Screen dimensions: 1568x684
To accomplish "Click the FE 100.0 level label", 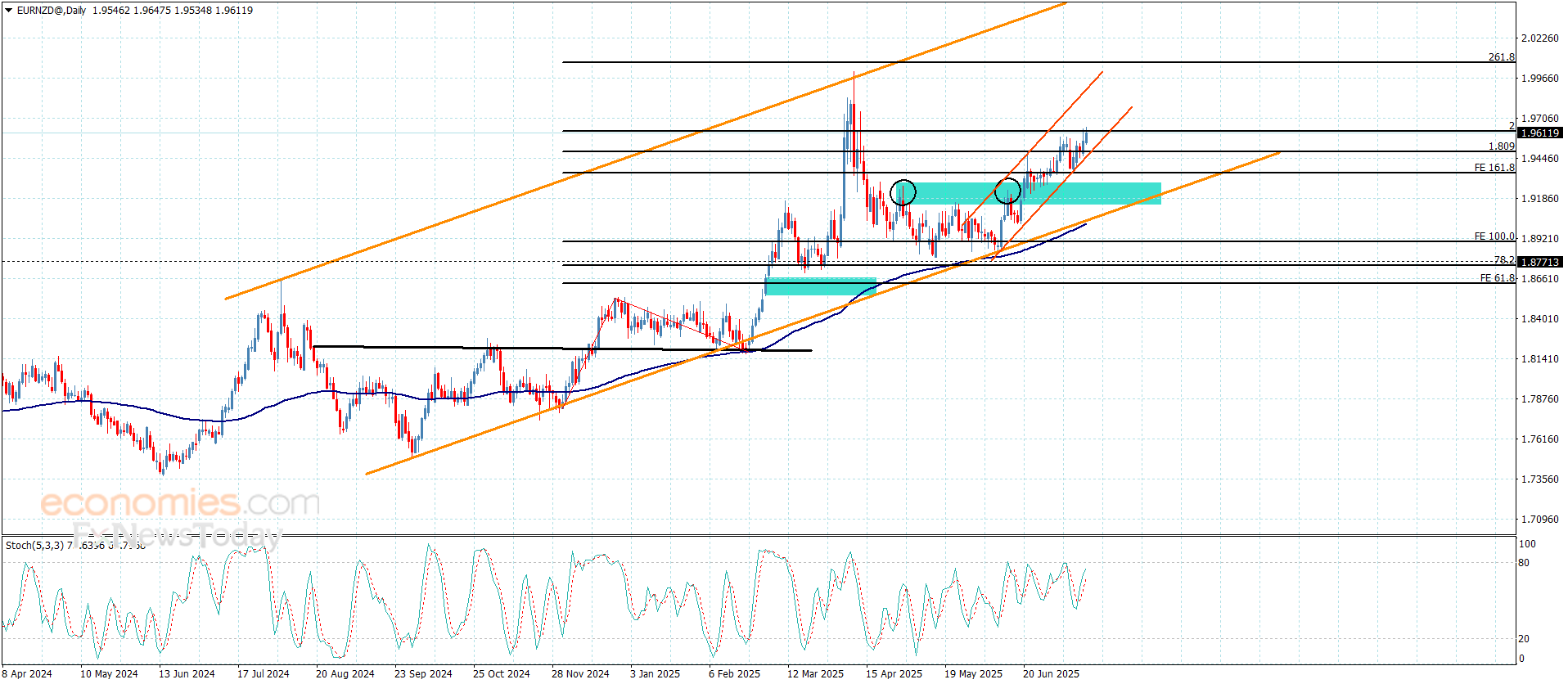I will [1494, 236].
